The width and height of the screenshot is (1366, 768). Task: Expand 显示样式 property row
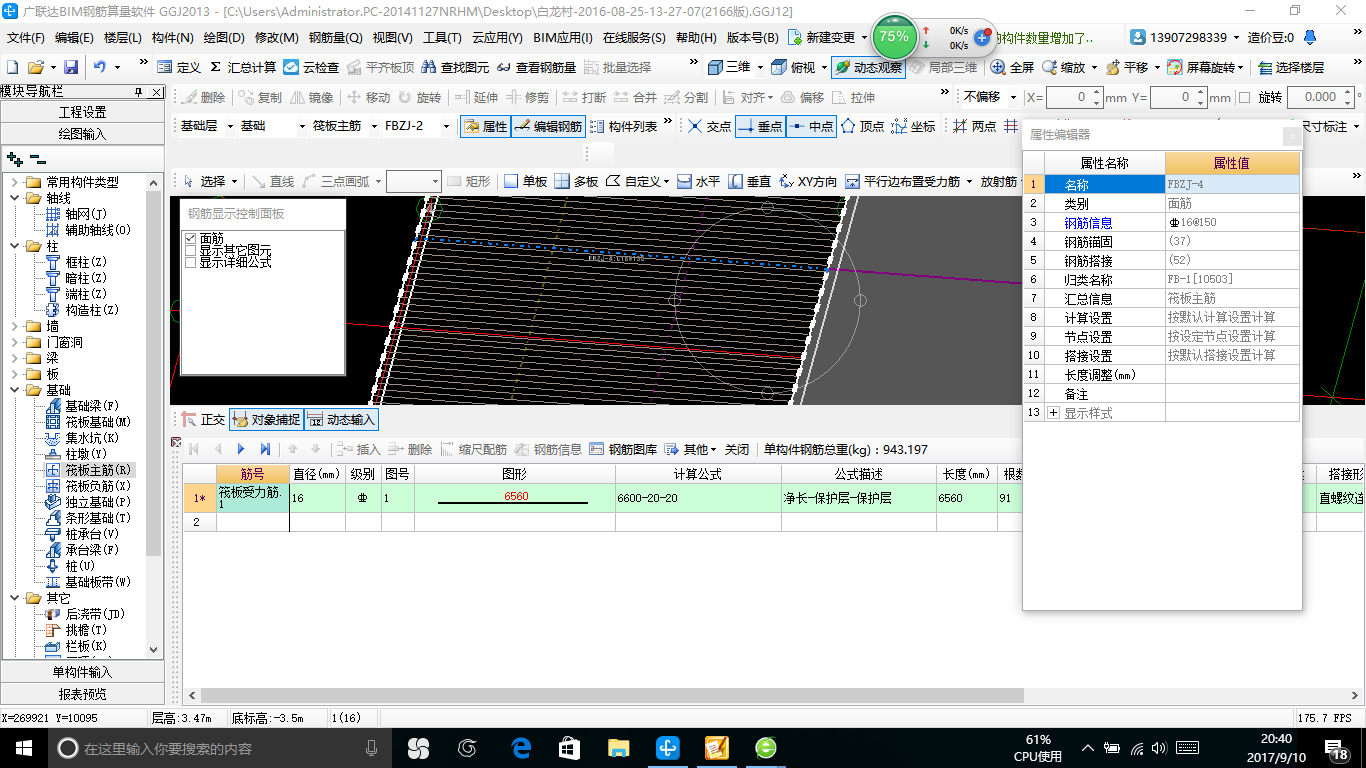pyautogui.click(x=1053, y=413)
